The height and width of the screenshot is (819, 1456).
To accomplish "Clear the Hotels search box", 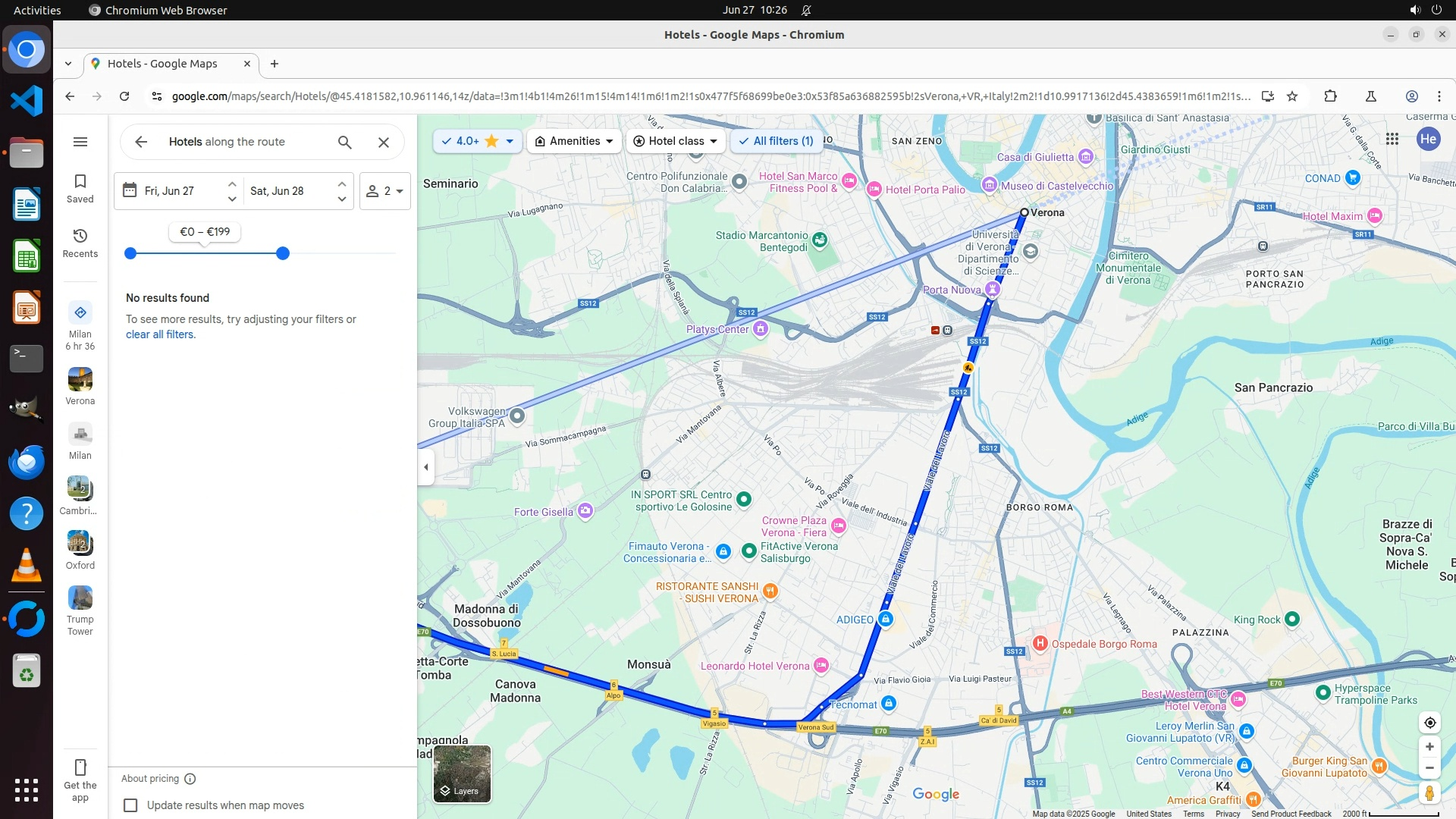I will [x=384, y=142].
